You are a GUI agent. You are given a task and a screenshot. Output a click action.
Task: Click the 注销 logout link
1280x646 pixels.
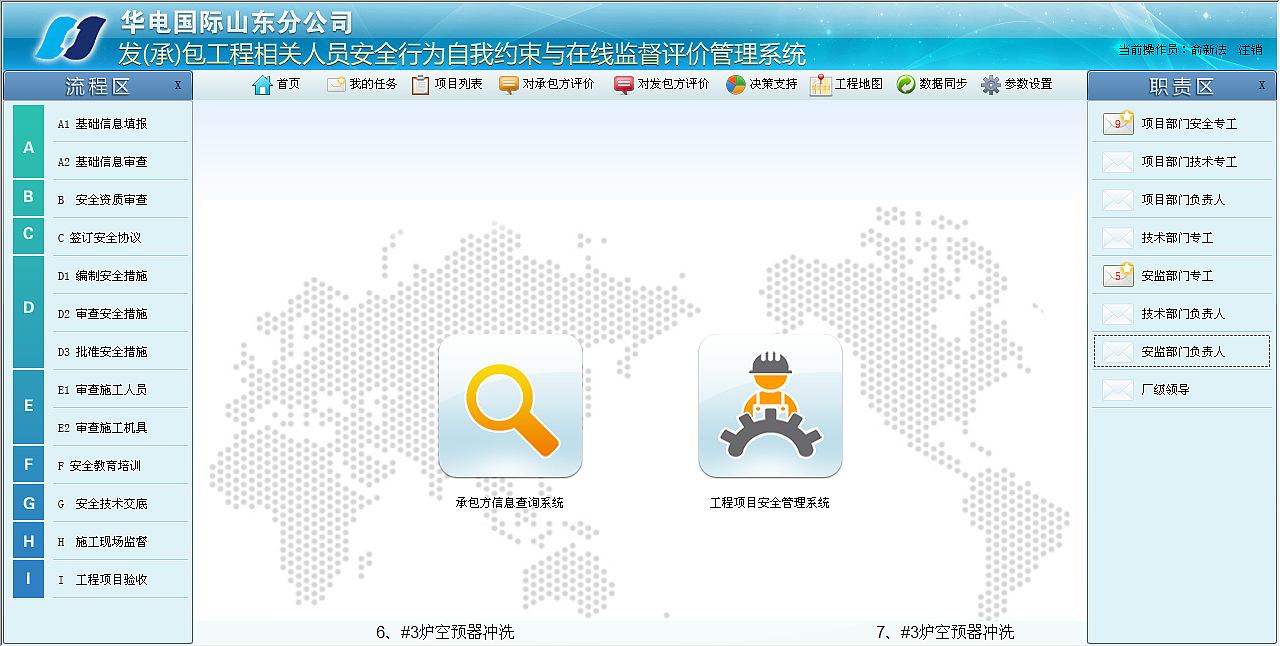pyautogui.click(x=1250, y=49)
